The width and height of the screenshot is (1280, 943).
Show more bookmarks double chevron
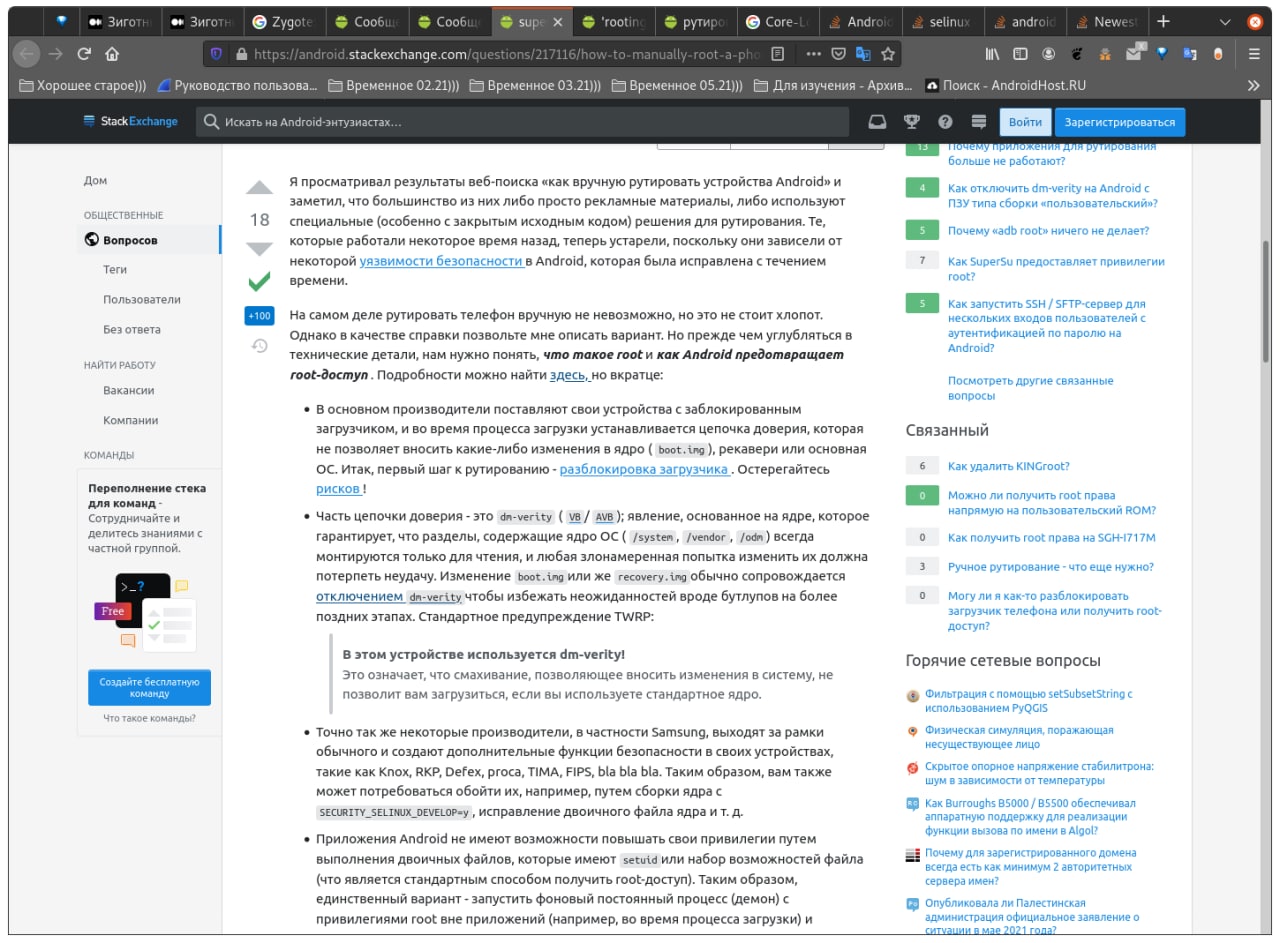tap(1253, 86)
